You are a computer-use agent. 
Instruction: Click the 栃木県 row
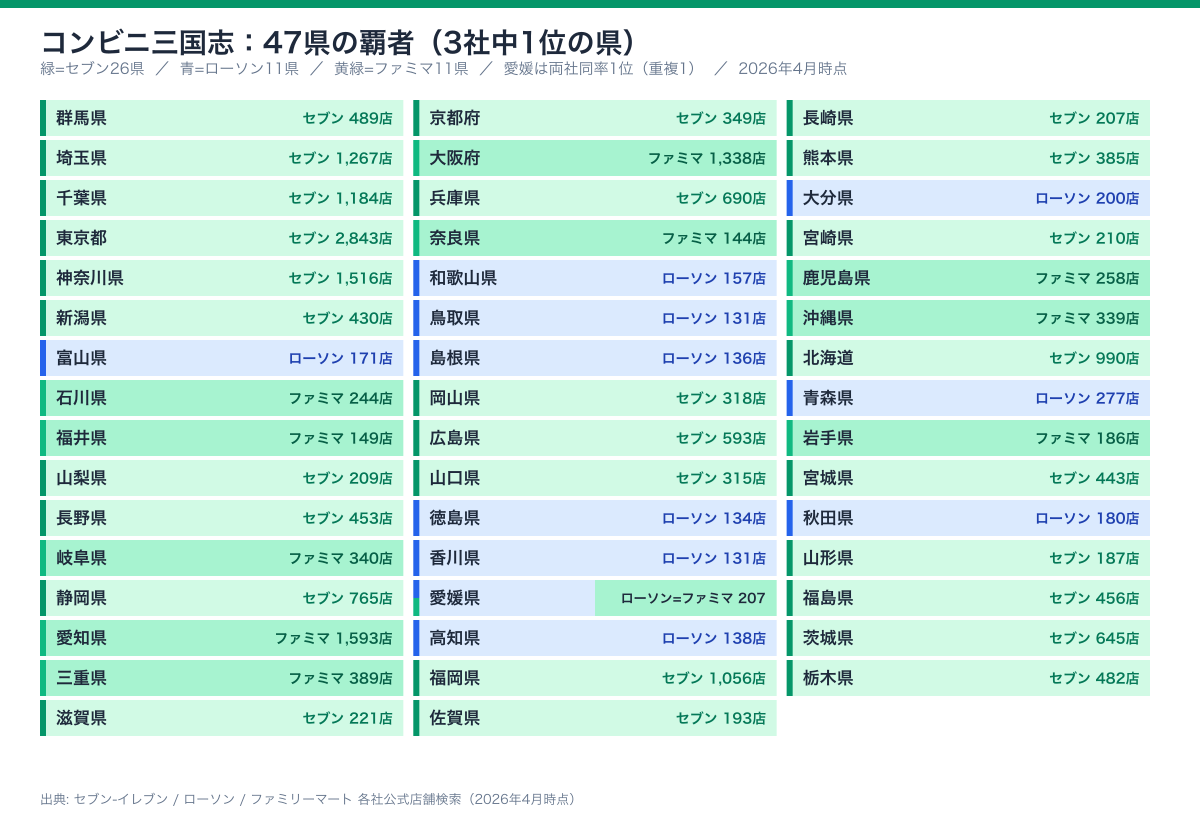[968, 678]
